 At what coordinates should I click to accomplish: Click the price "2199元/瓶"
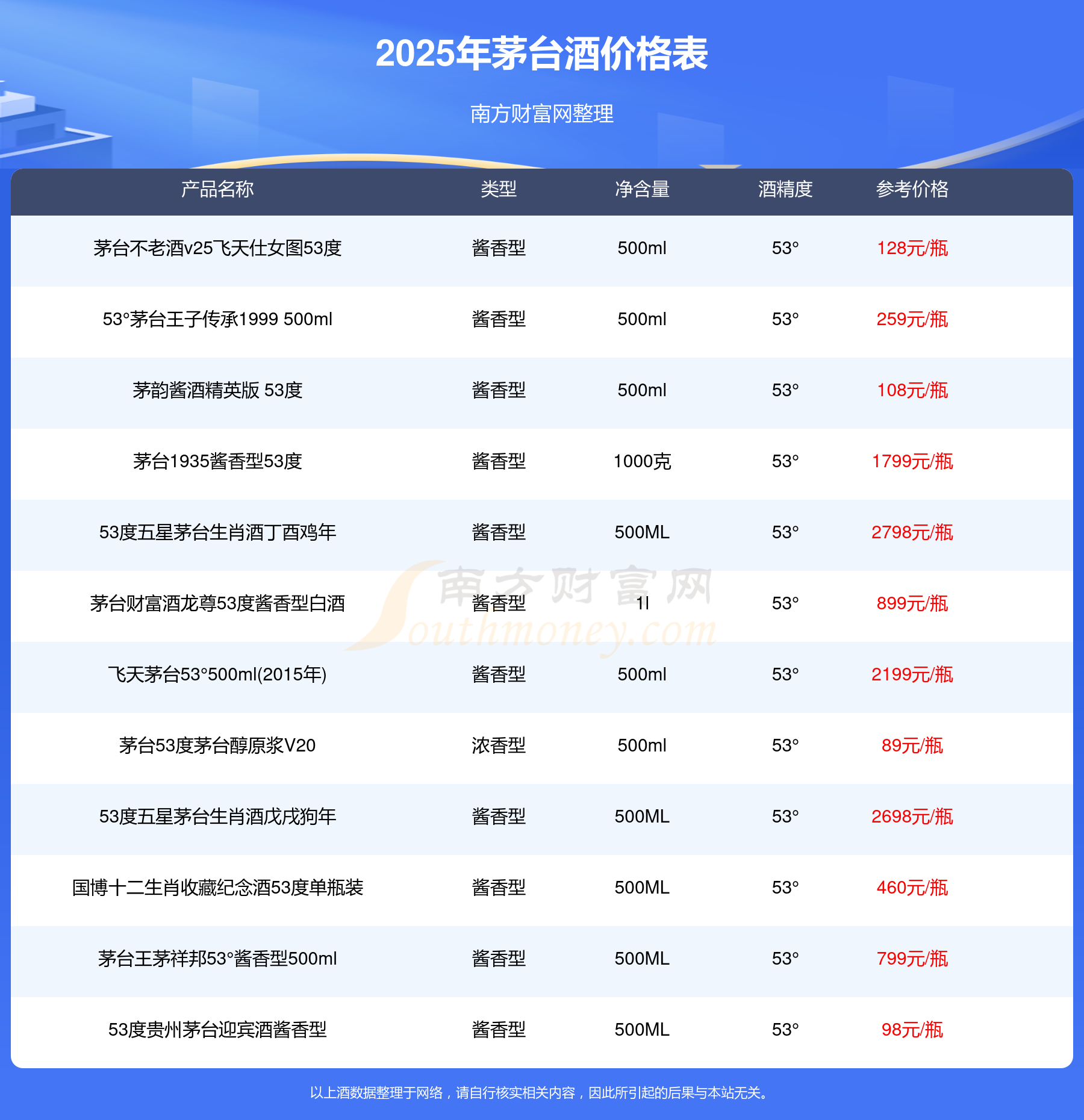[x=912, y=674]
